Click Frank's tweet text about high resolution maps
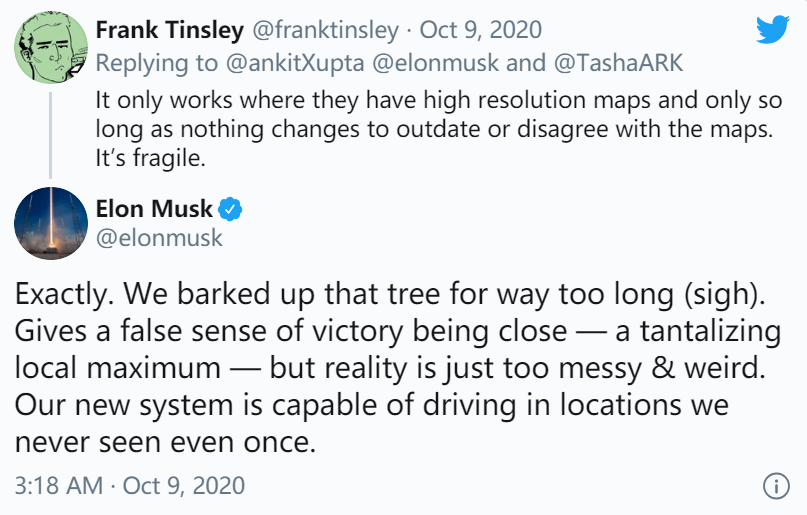 click(438, 129)
